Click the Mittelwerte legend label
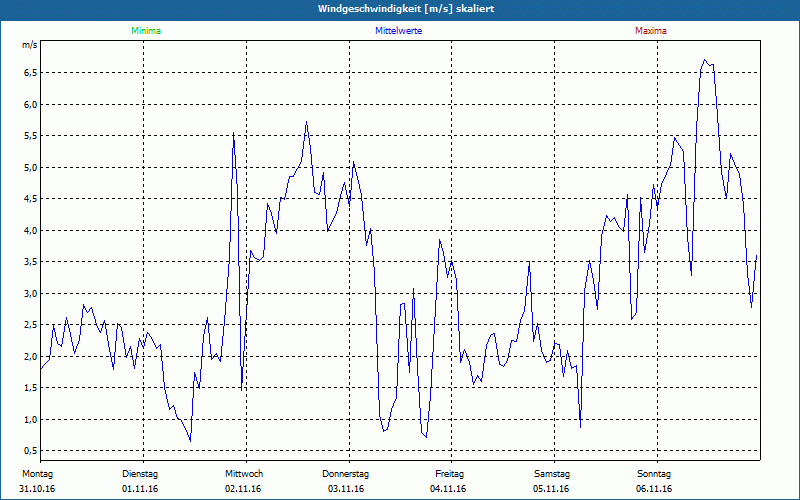This screenshot has width=800, height=500. pyautogui.click(x=398, y=31)
